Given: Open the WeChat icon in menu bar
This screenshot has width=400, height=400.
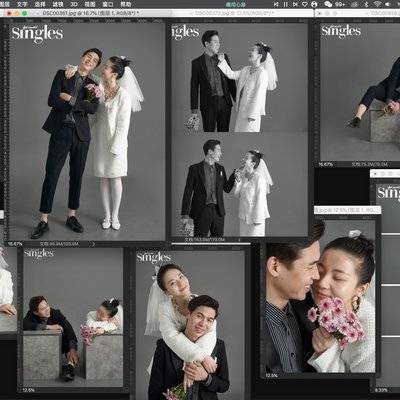Looking at the screenshot, I should point(328,4).
